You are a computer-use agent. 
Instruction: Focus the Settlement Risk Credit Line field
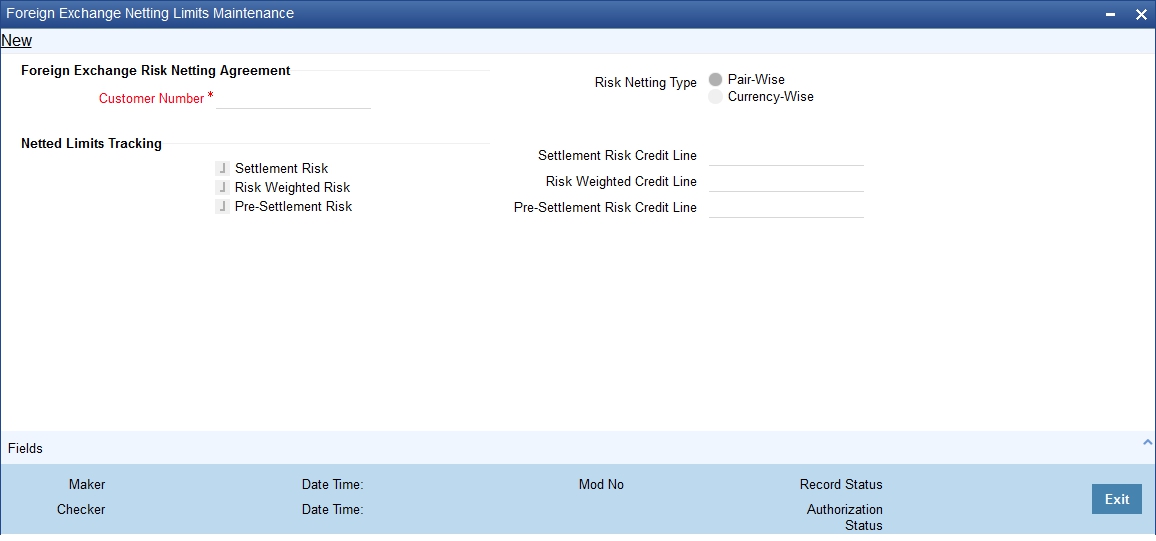(x=786, y=156)
